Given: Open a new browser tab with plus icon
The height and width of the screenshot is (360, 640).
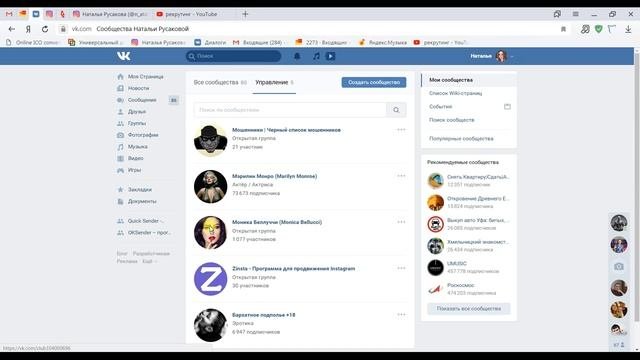Looking at the screenshot, I should 245,14.
